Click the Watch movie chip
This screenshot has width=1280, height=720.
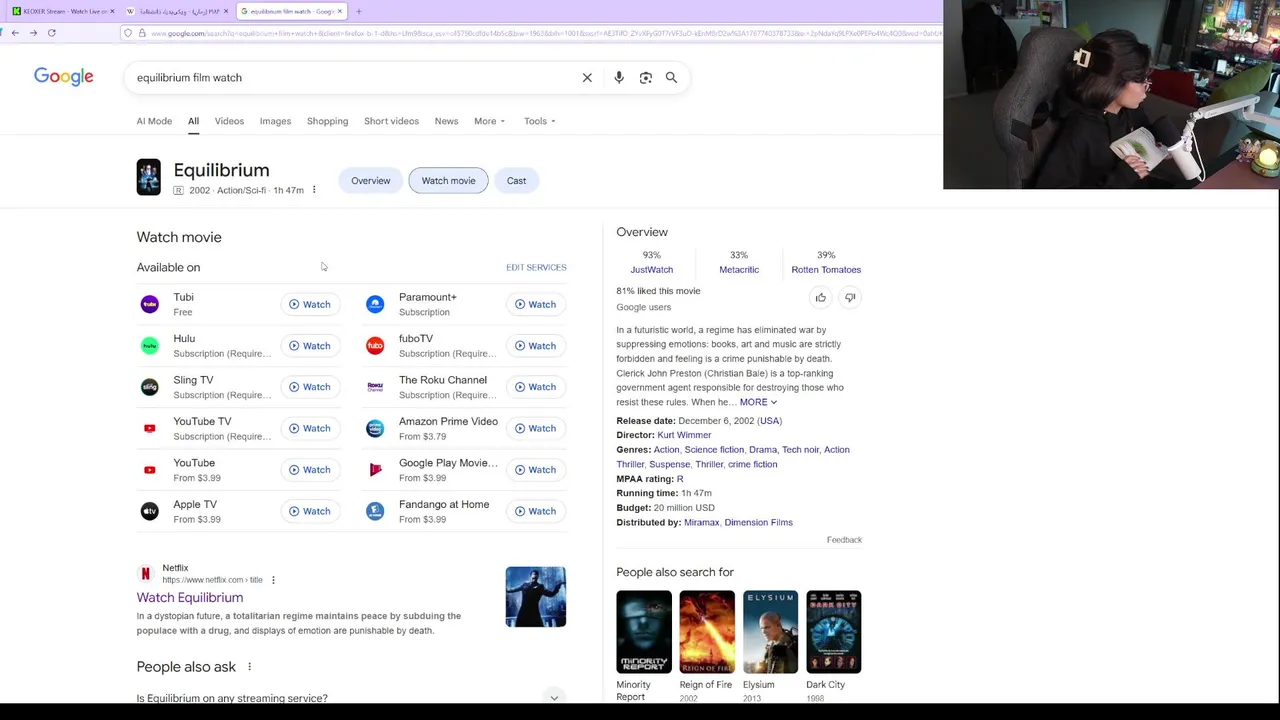(x=448, y=181)
